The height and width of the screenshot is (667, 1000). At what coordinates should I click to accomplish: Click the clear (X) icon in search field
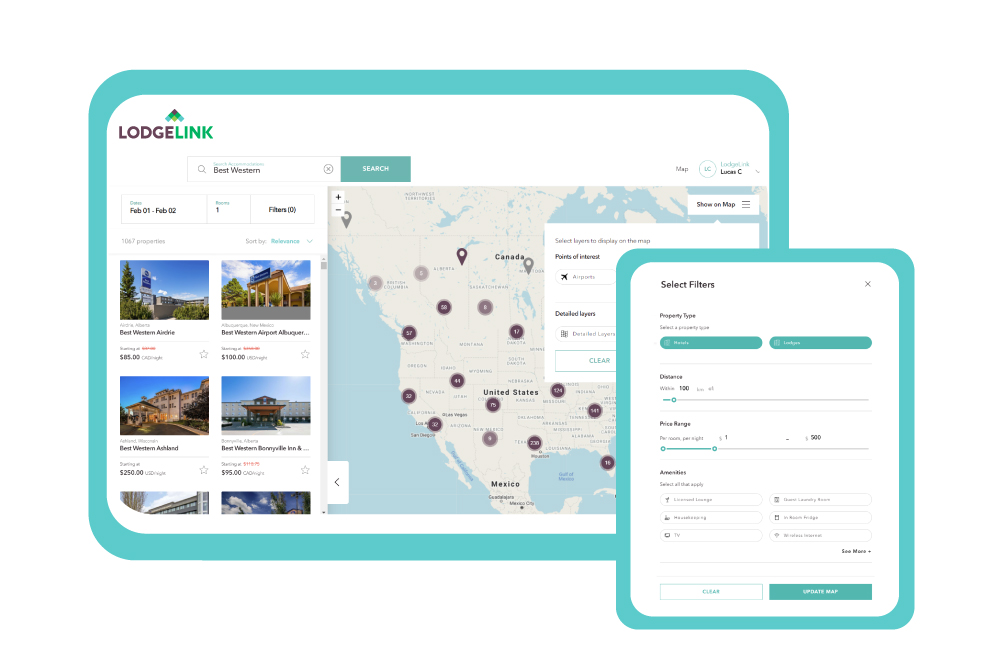coord(328,169)
